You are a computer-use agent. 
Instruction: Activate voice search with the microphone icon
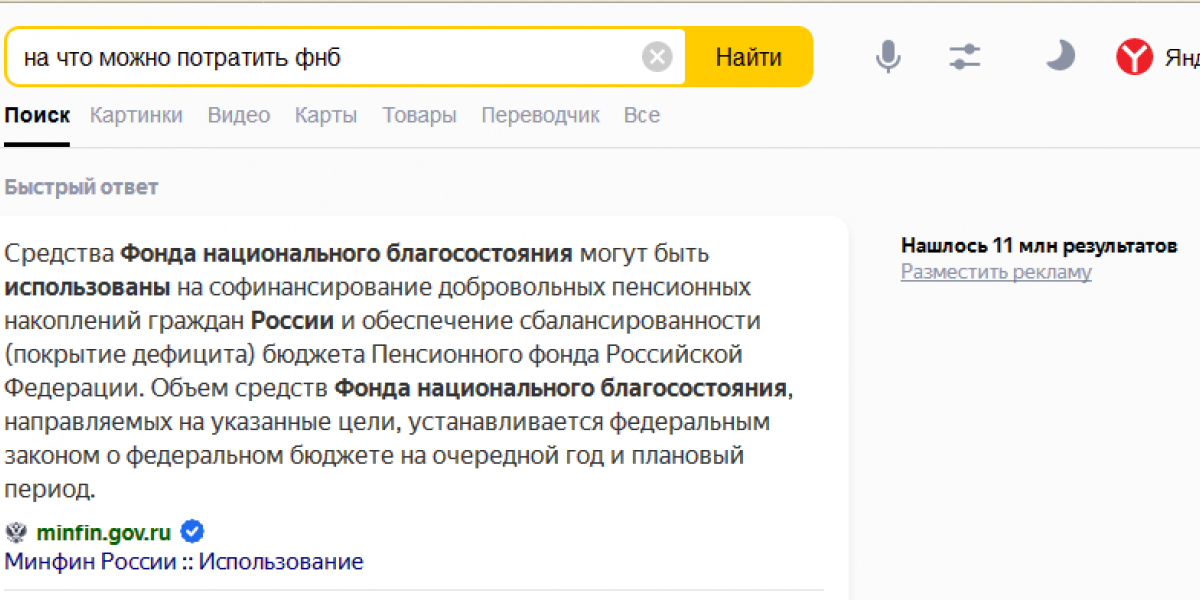887,57
